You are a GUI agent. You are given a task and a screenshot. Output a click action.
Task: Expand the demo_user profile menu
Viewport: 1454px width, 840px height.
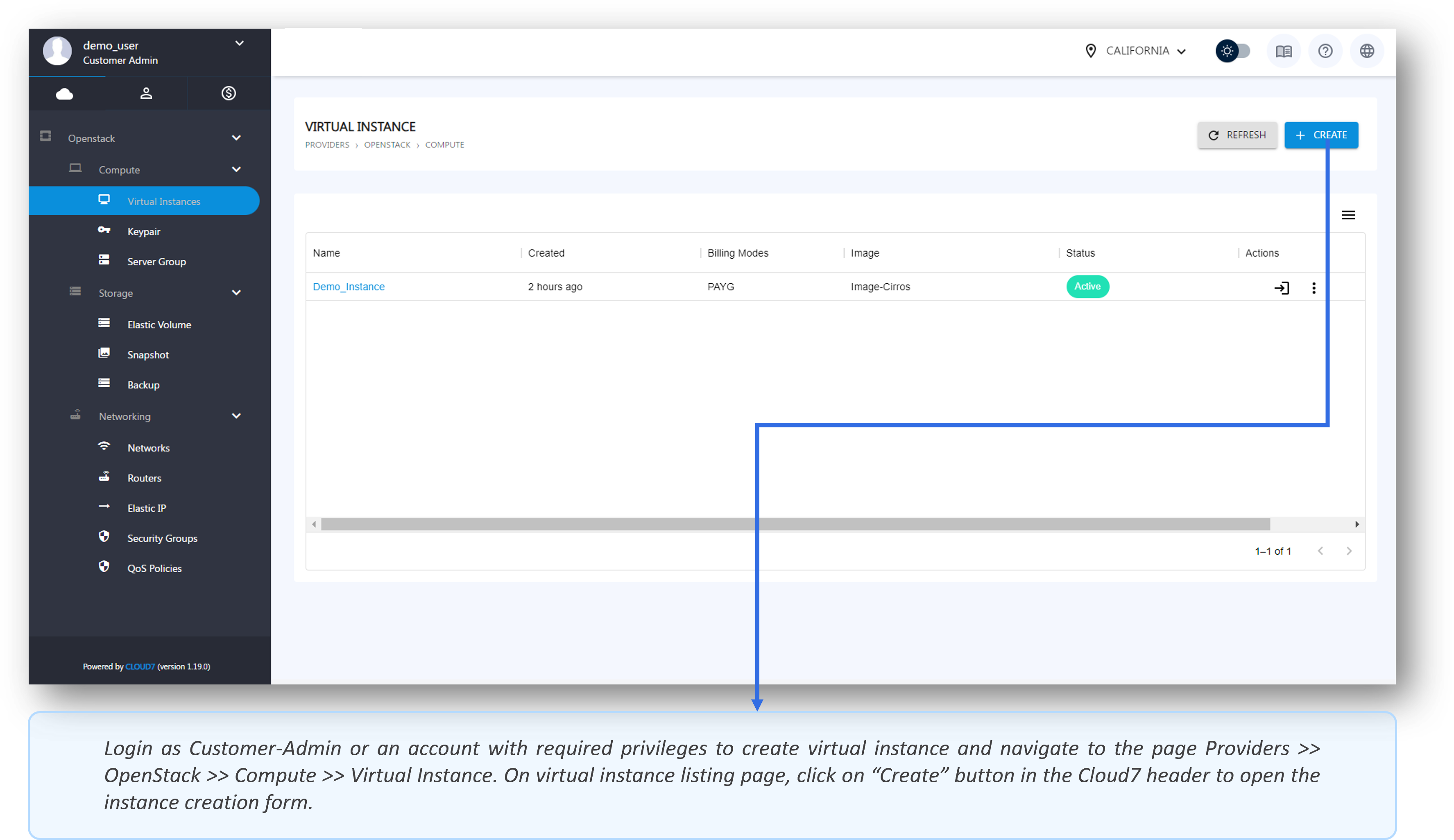tap(240, 43)
